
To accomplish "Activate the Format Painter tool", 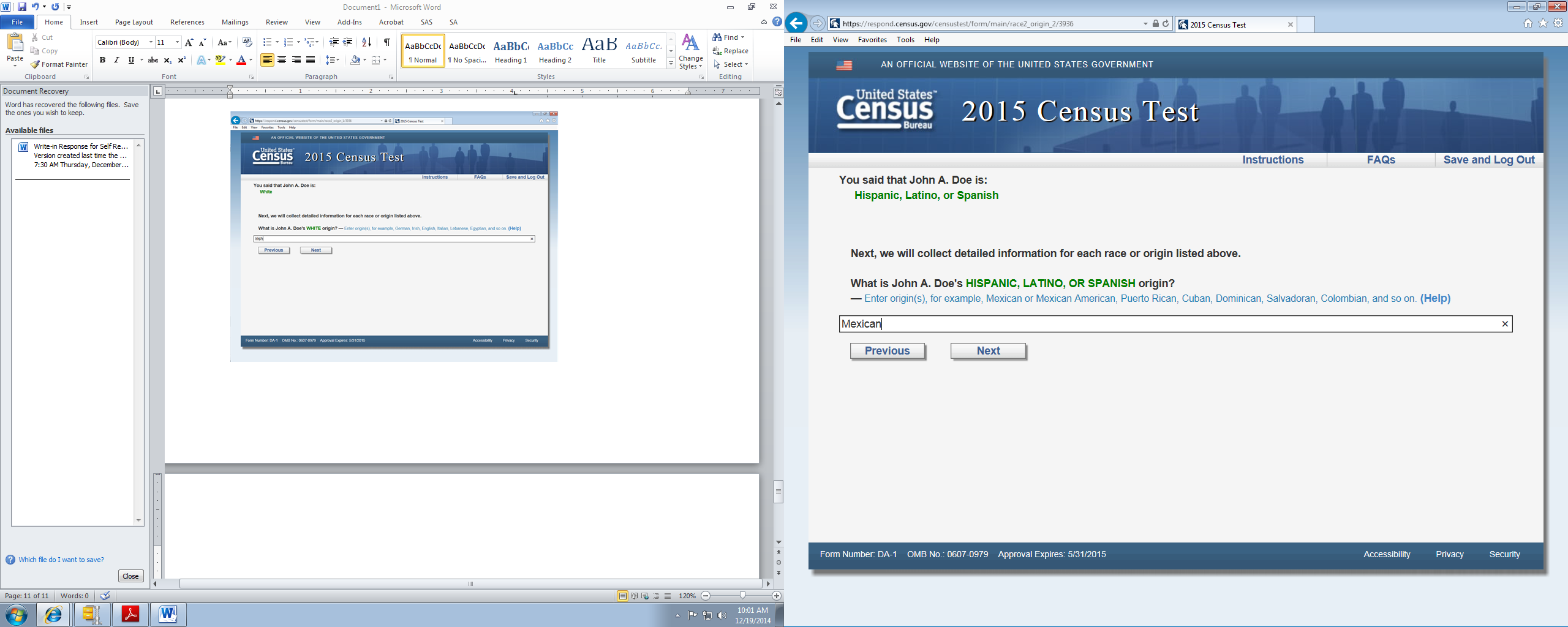I will pyautogui.click(x=59, y=64).
